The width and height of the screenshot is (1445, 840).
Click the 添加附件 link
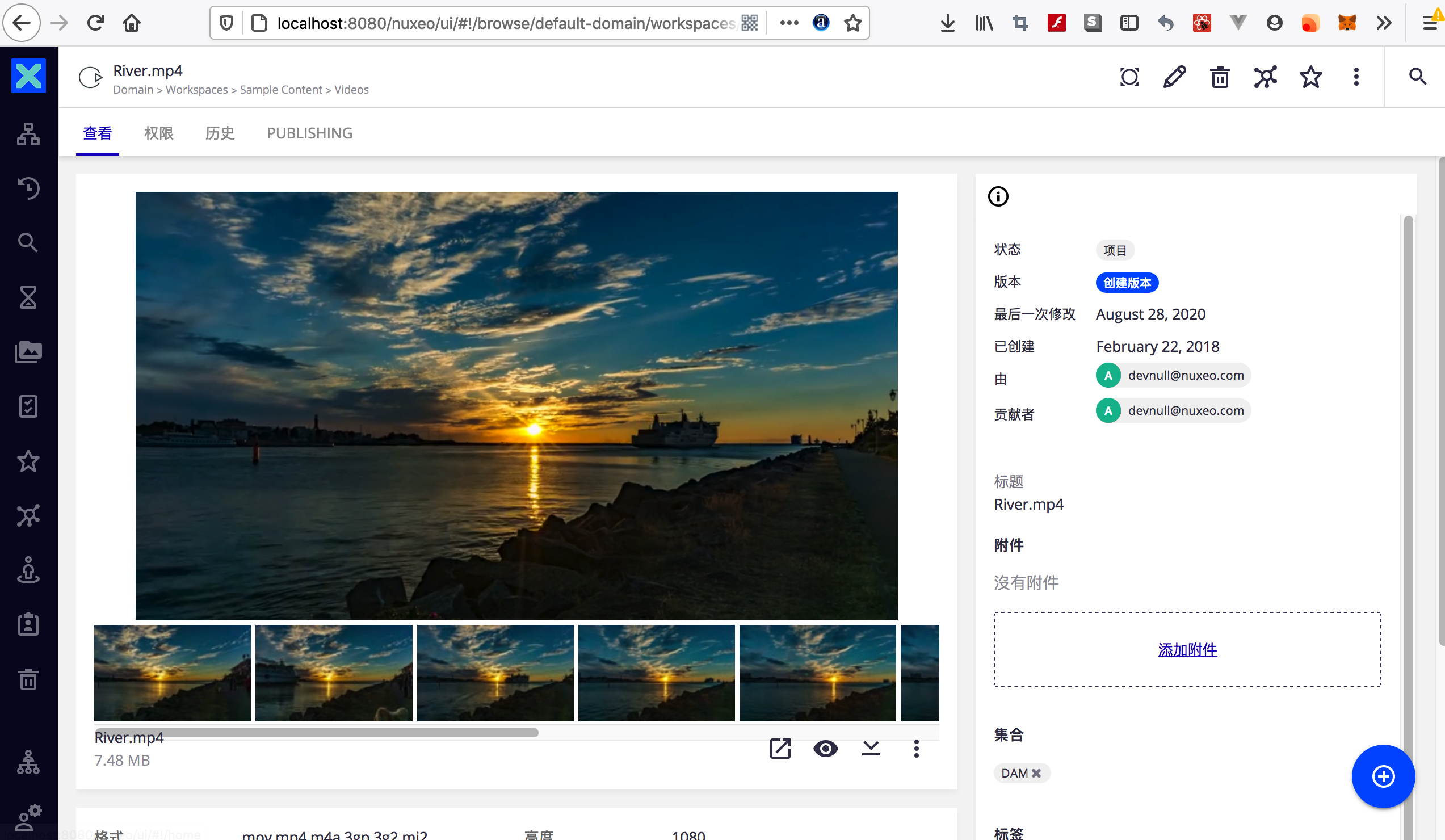click(x=1187, y=650)
